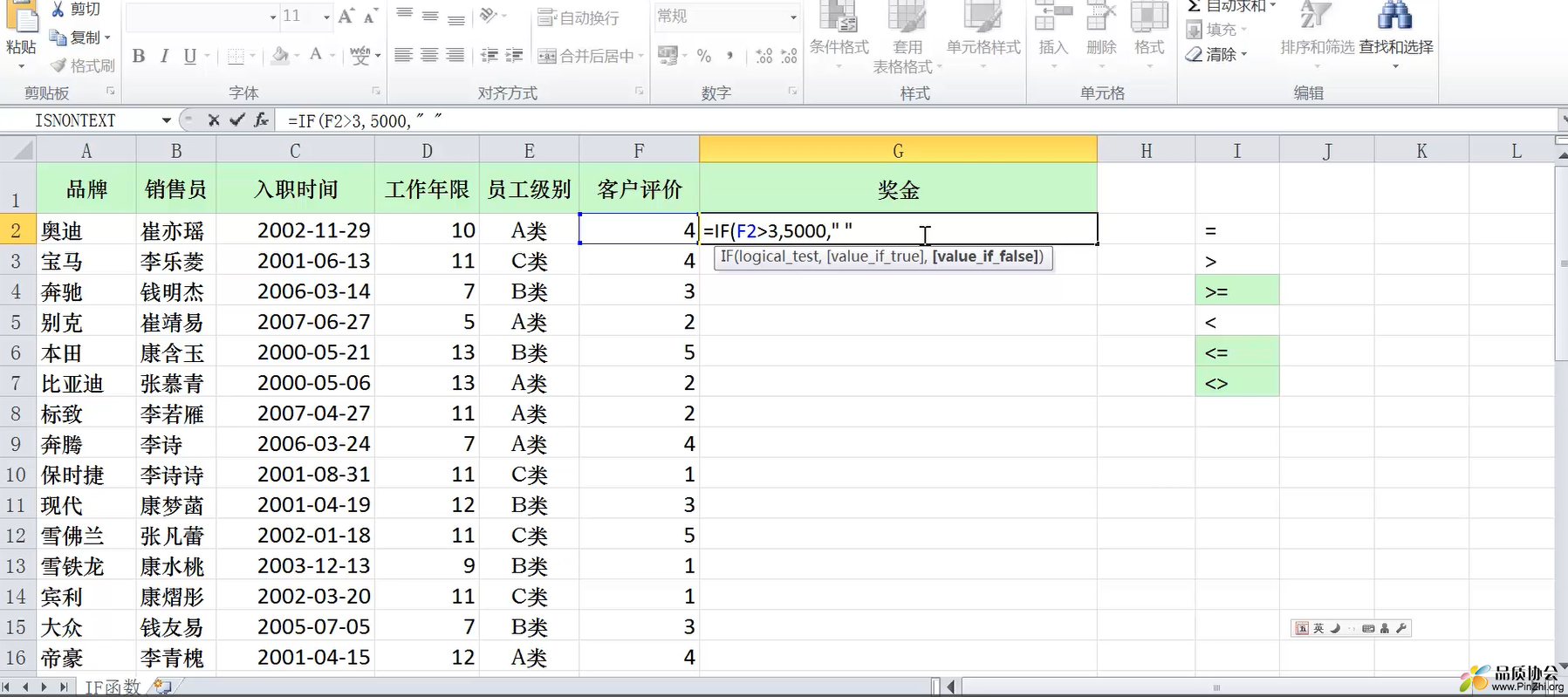Click the Wrap Text (自动换行) button
This screenshot has height=697, width=1568.
(579, 17)
